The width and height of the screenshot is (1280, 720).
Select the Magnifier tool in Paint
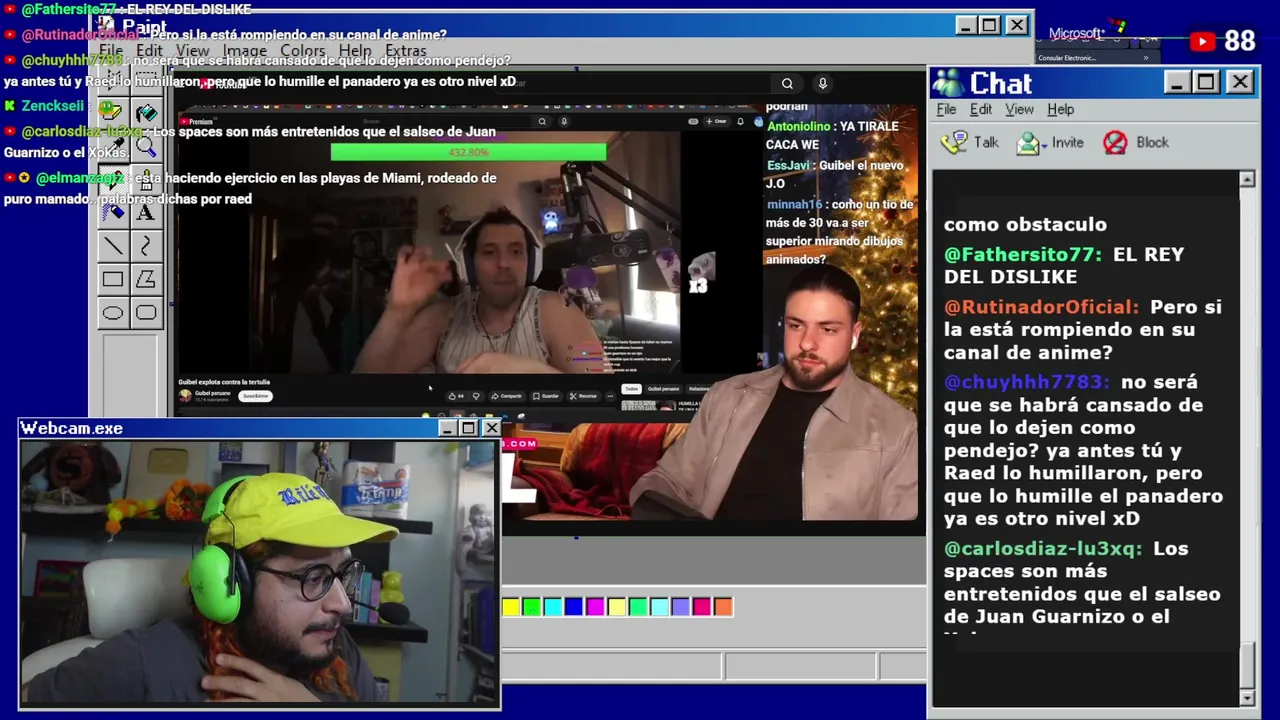pos(146,147)
